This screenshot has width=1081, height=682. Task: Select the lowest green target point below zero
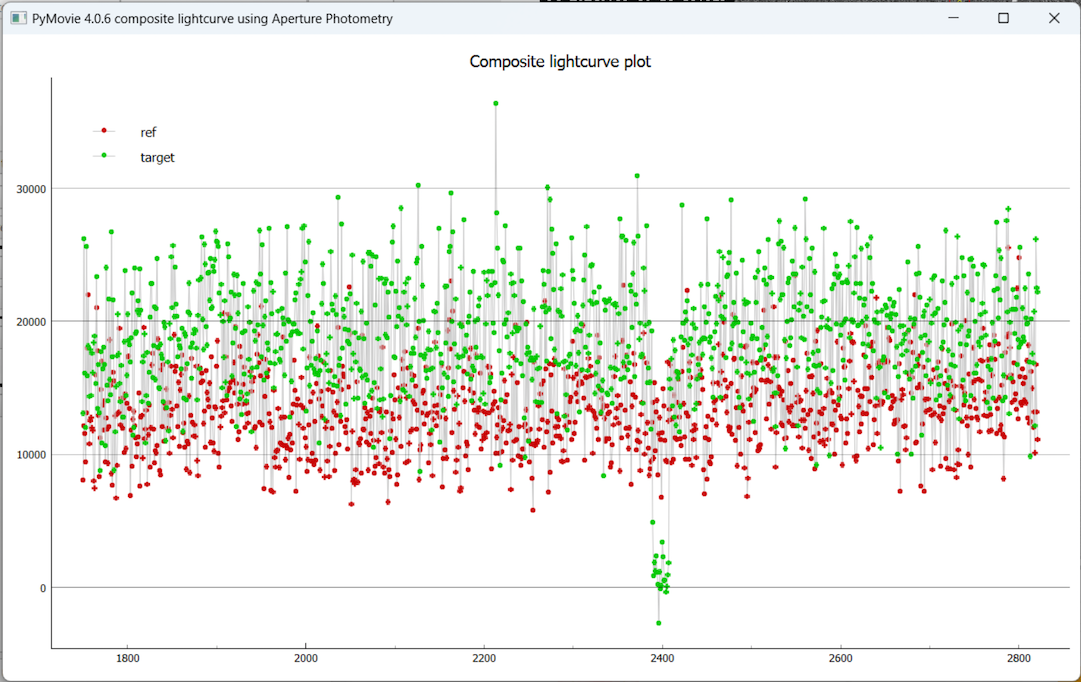click(x=659, y=623)
